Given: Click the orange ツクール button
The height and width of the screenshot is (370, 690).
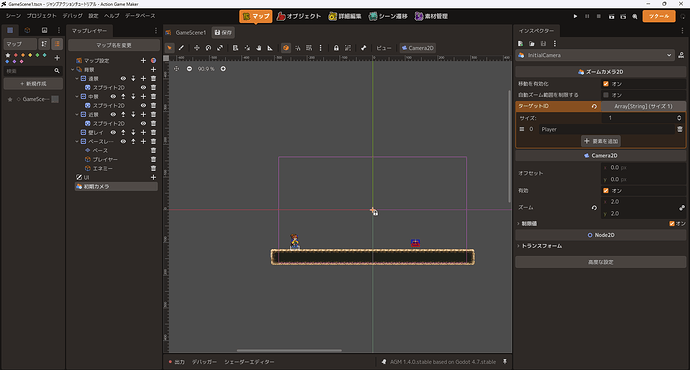Looking at the screenshot, I should [x=659, y=16].
